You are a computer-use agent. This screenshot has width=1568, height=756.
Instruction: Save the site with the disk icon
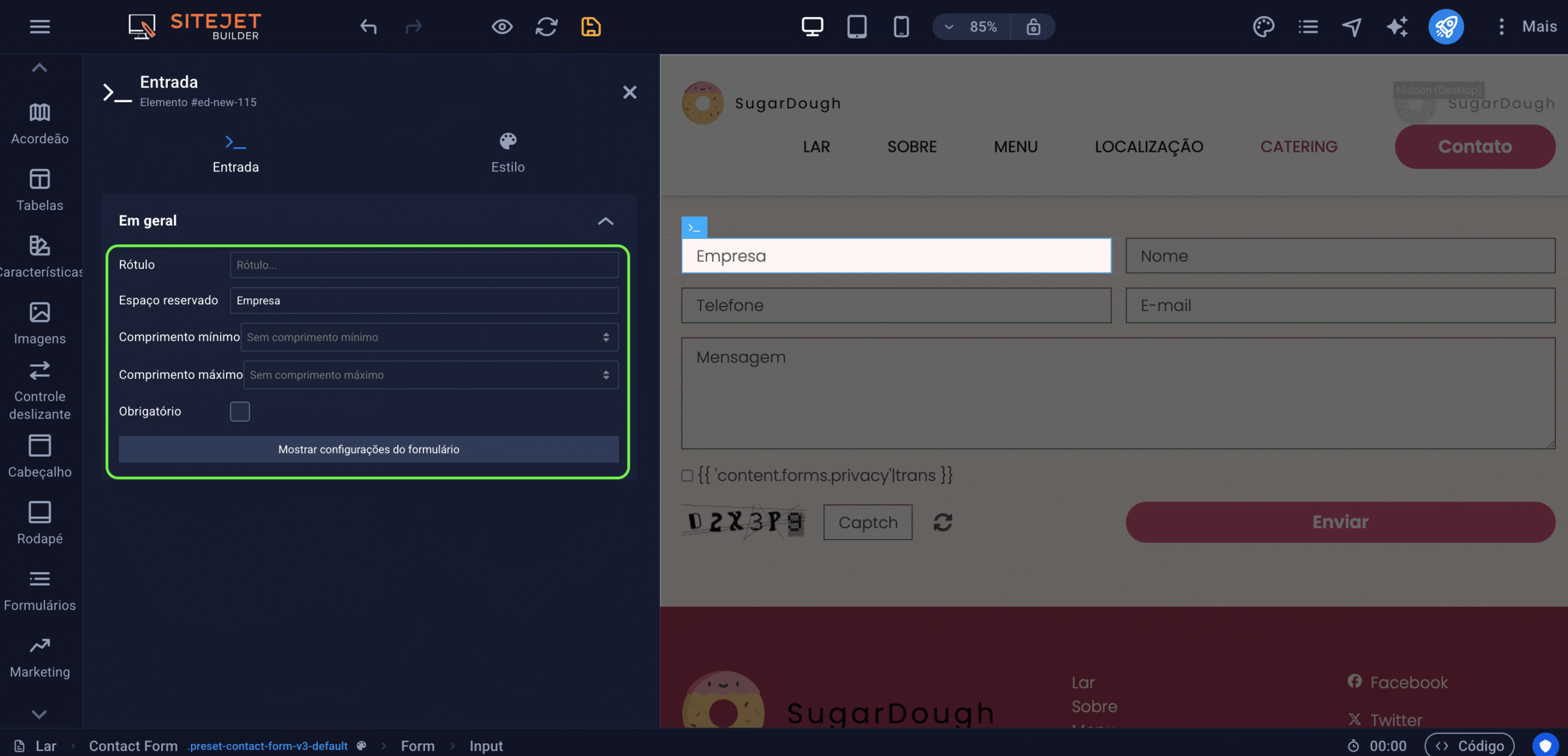point(591,26)
